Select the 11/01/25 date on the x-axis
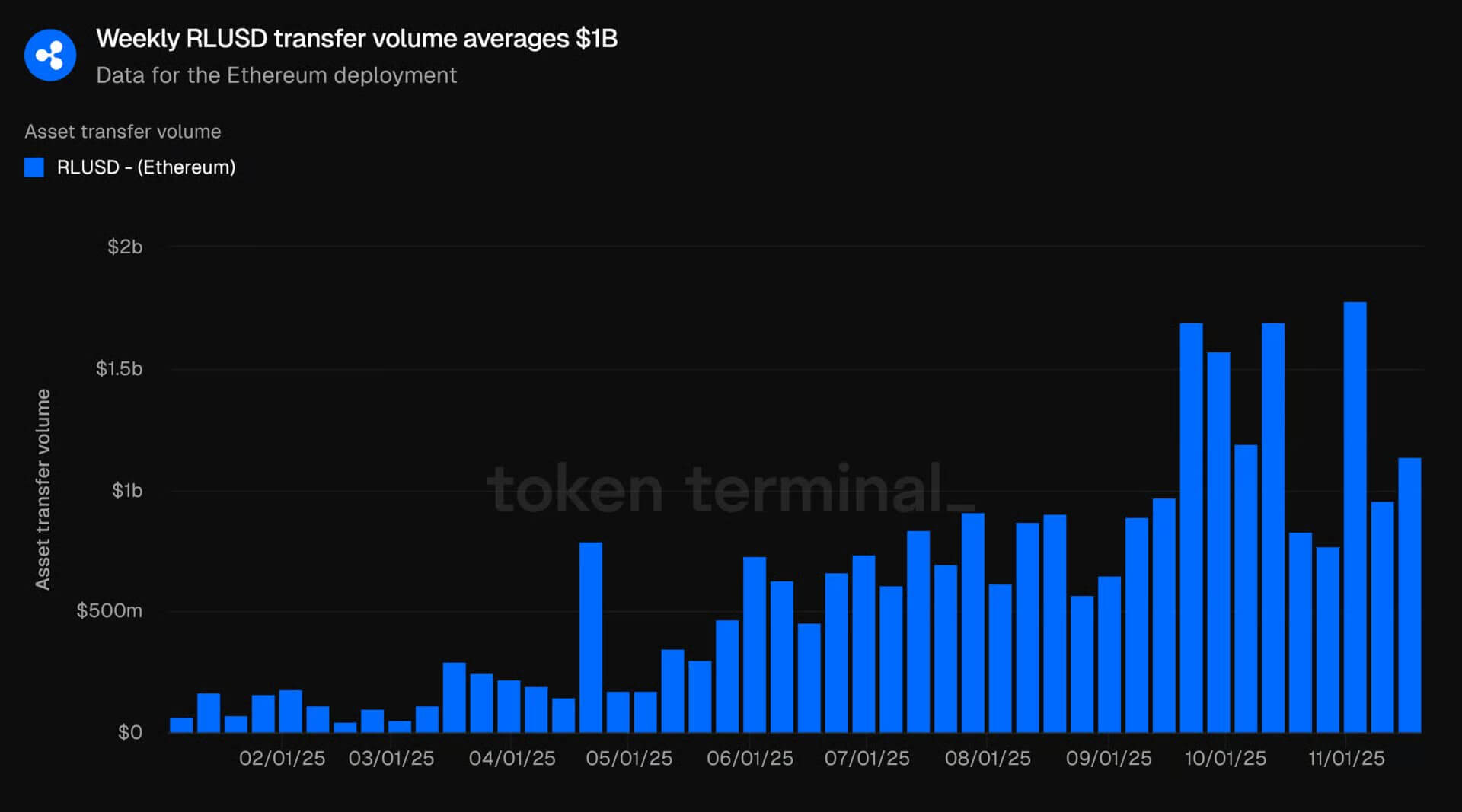1462x812 pixels. (x=1346, y=759)
